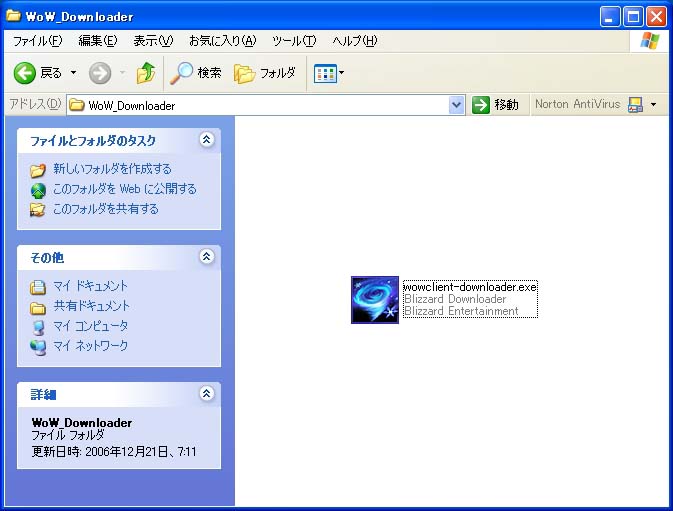The height and width of the screenshot is (511, 673).
Task: Open マイ ドキュメント link
Action: [90, 286]
